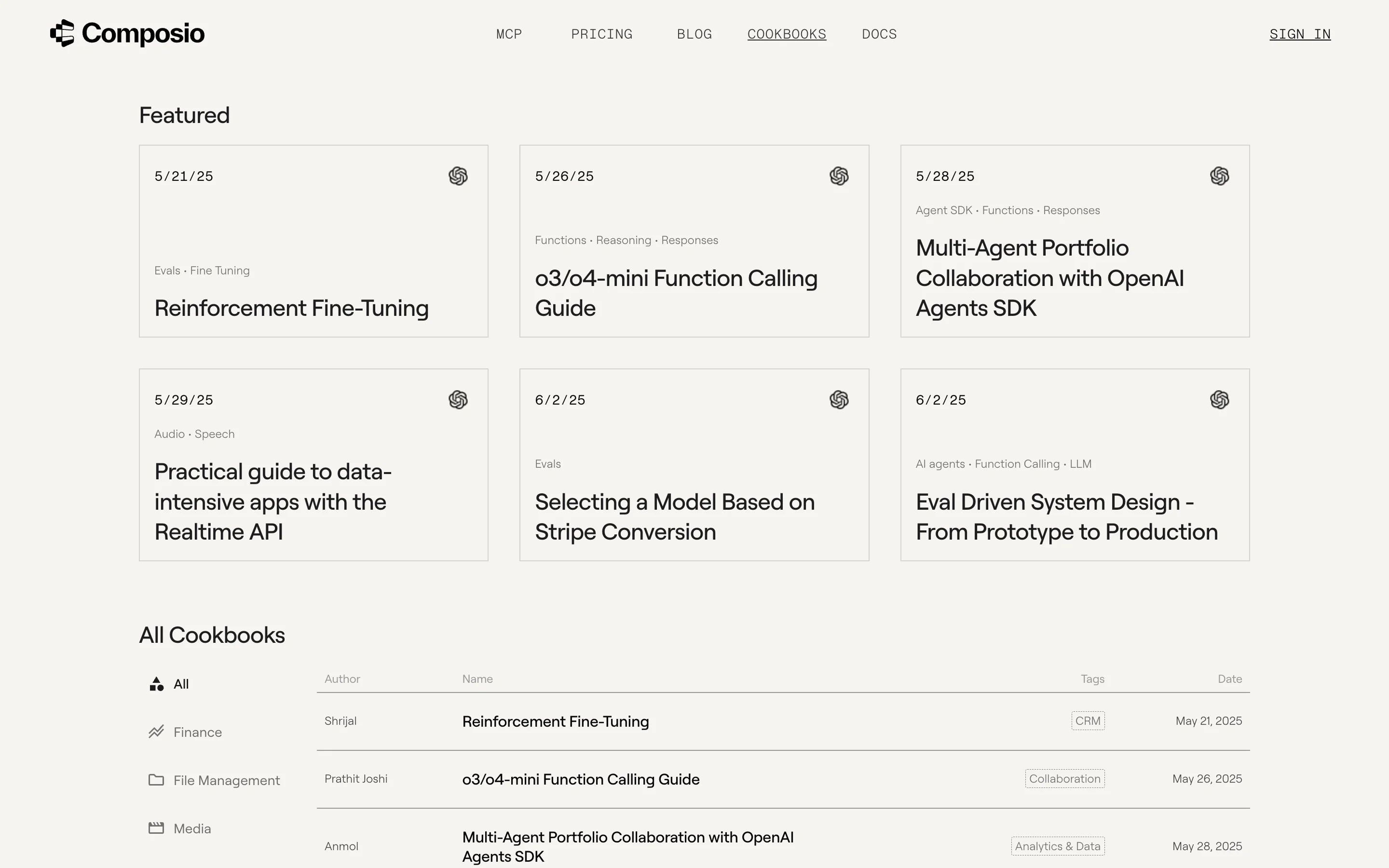1389x868 pixels.
Task: Click OpenAI icon on Reinforcement Fine-Tuning card
Action: (x=458, y=176)
